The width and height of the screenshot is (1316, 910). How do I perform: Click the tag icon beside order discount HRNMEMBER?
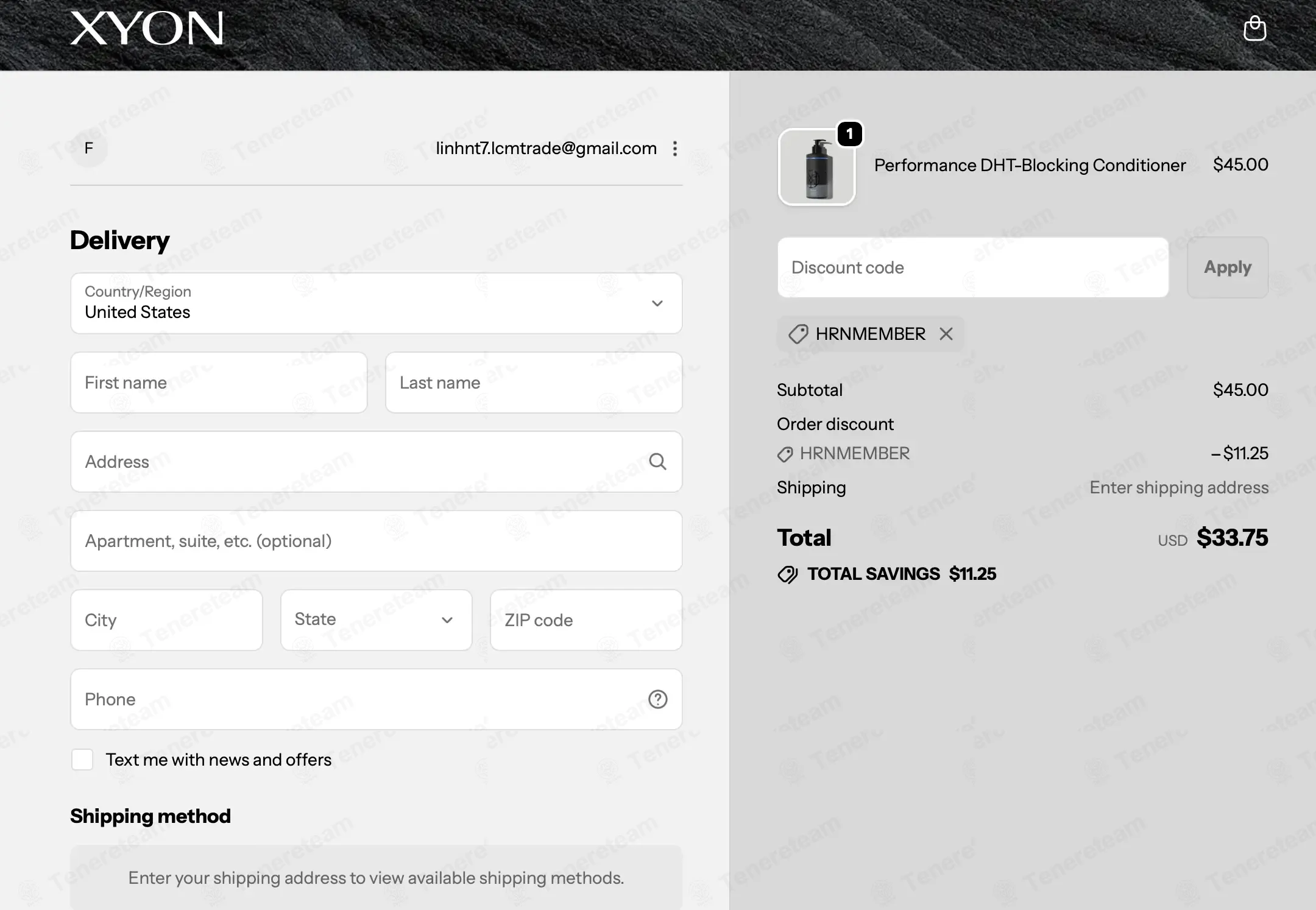[x=785, y=454]
